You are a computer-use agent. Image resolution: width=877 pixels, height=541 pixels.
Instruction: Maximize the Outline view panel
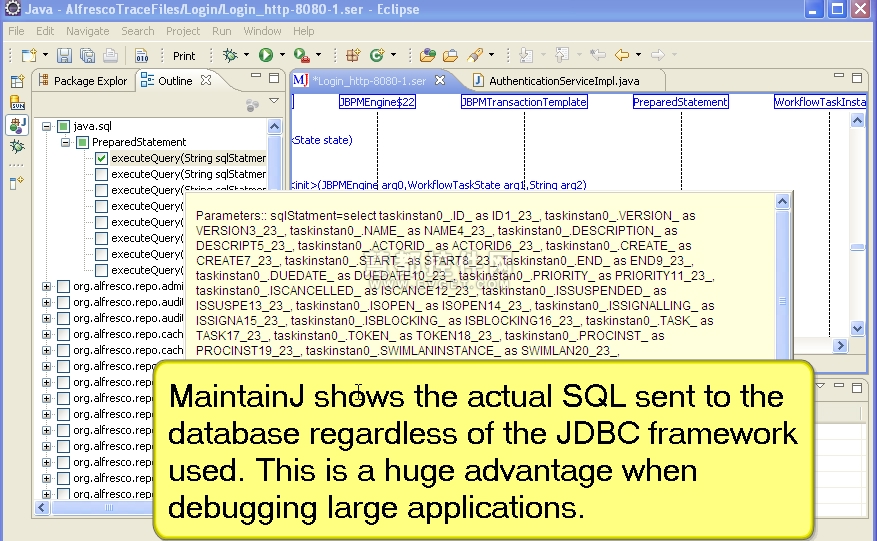pyautogui.click(x=274, y=78)
